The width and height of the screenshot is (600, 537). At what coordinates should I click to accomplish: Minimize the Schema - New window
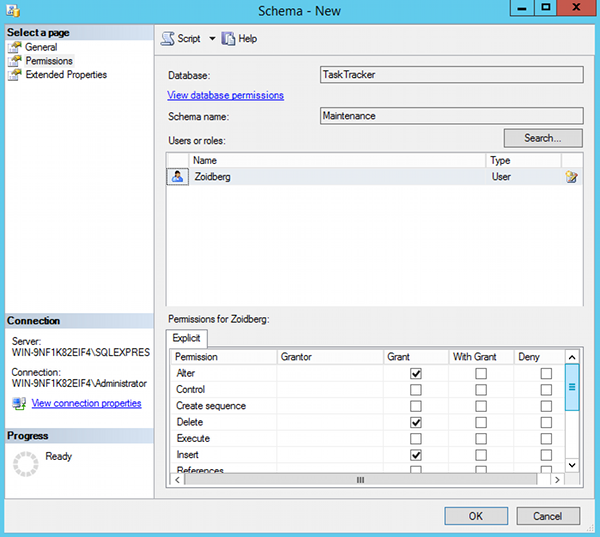[522, 7]
